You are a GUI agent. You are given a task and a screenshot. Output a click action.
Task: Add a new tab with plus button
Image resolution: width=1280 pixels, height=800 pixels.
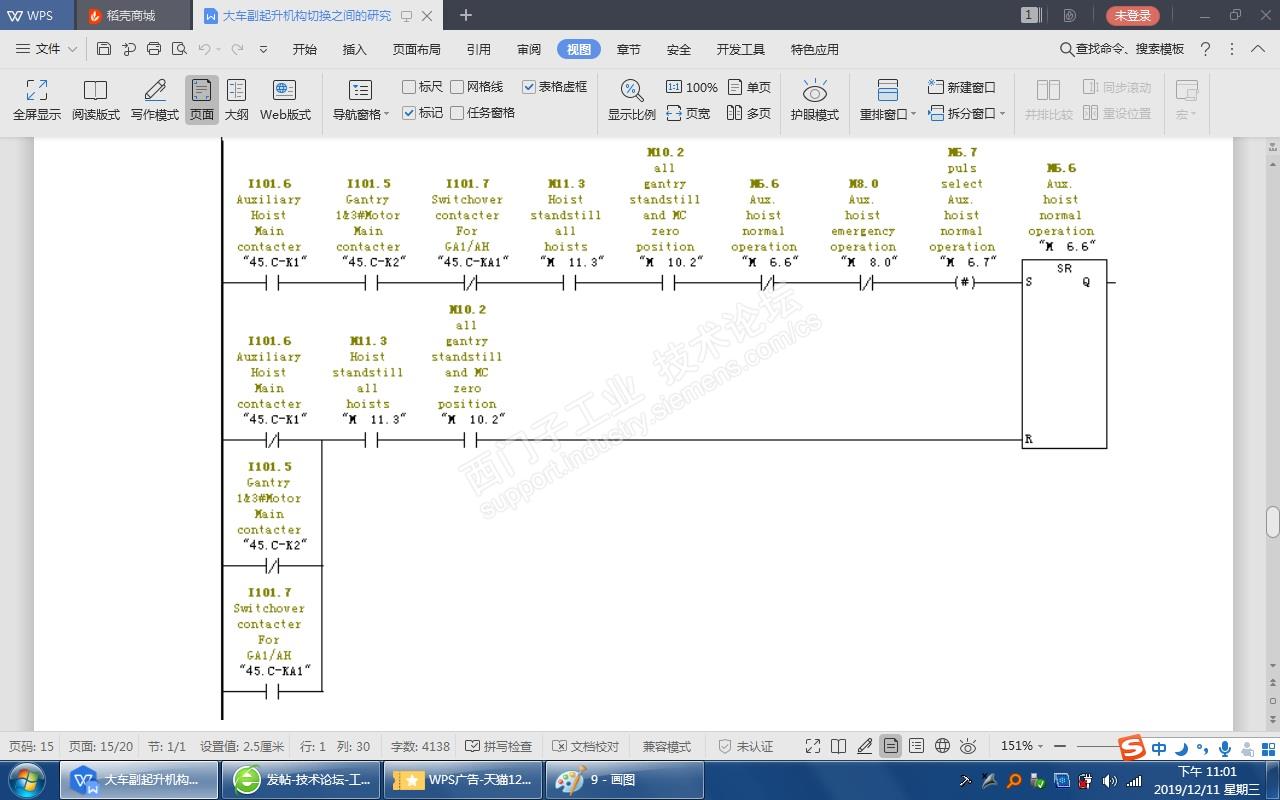465,15
